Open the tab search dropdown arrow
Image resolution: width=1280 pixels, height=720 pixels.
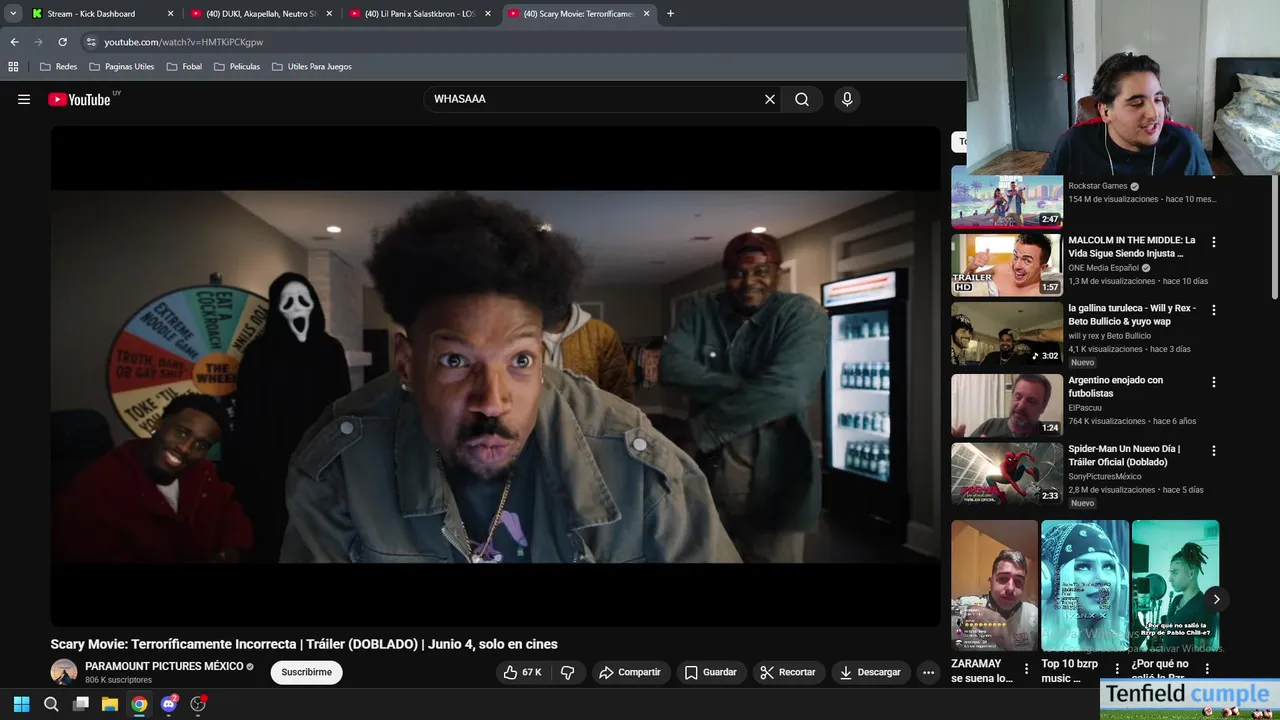13,14
